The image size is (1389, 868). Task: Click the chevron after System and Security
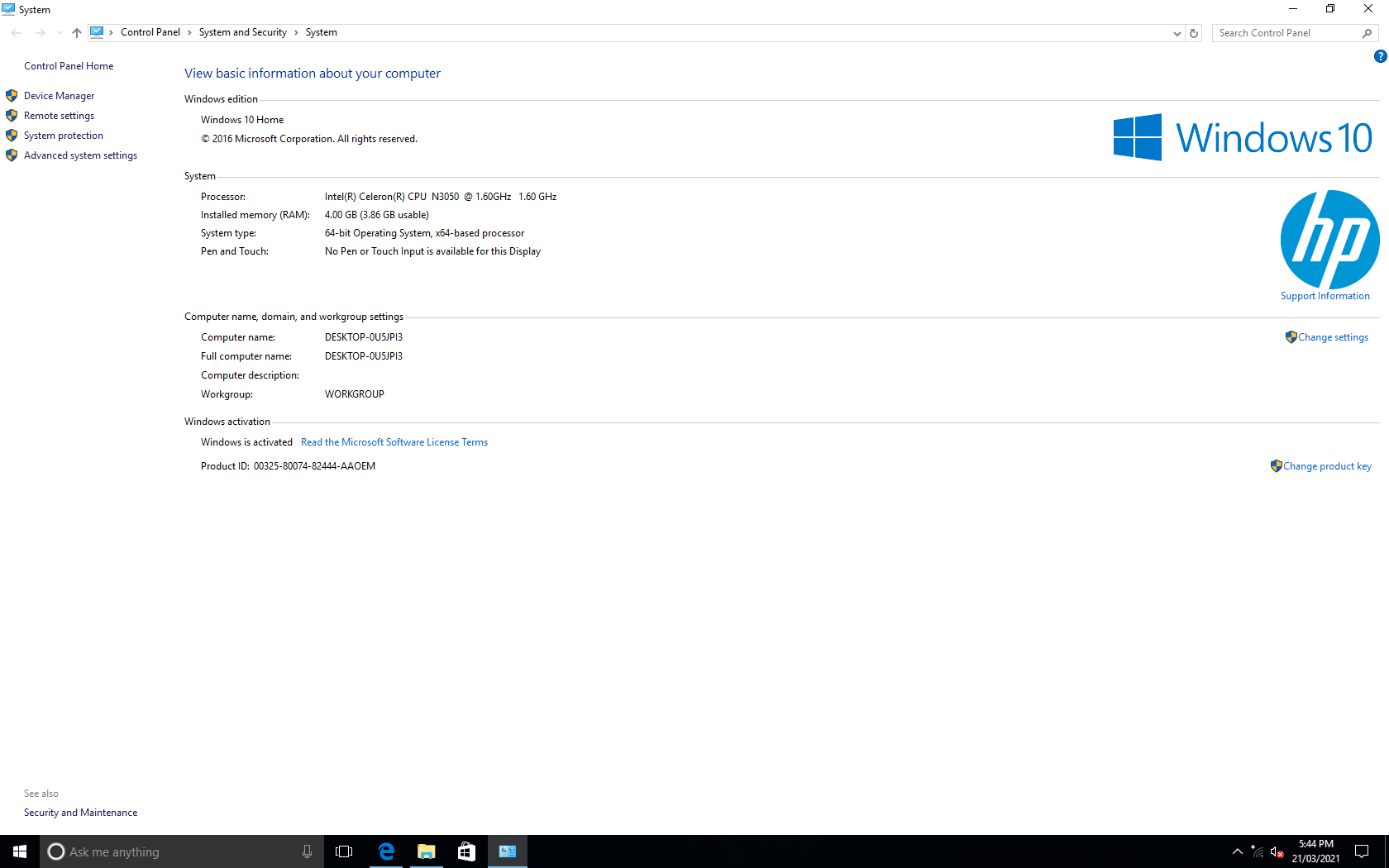point(295,32)
